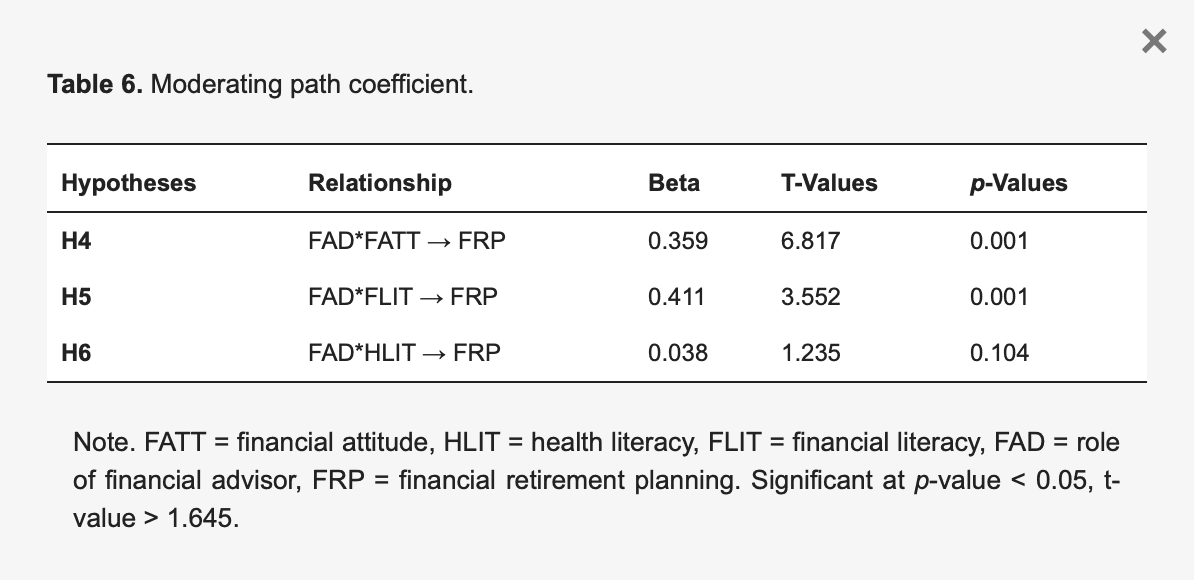Select the Hypotheses column header
This screenshot has height=580, width=1194.
[x=130, y=183]
